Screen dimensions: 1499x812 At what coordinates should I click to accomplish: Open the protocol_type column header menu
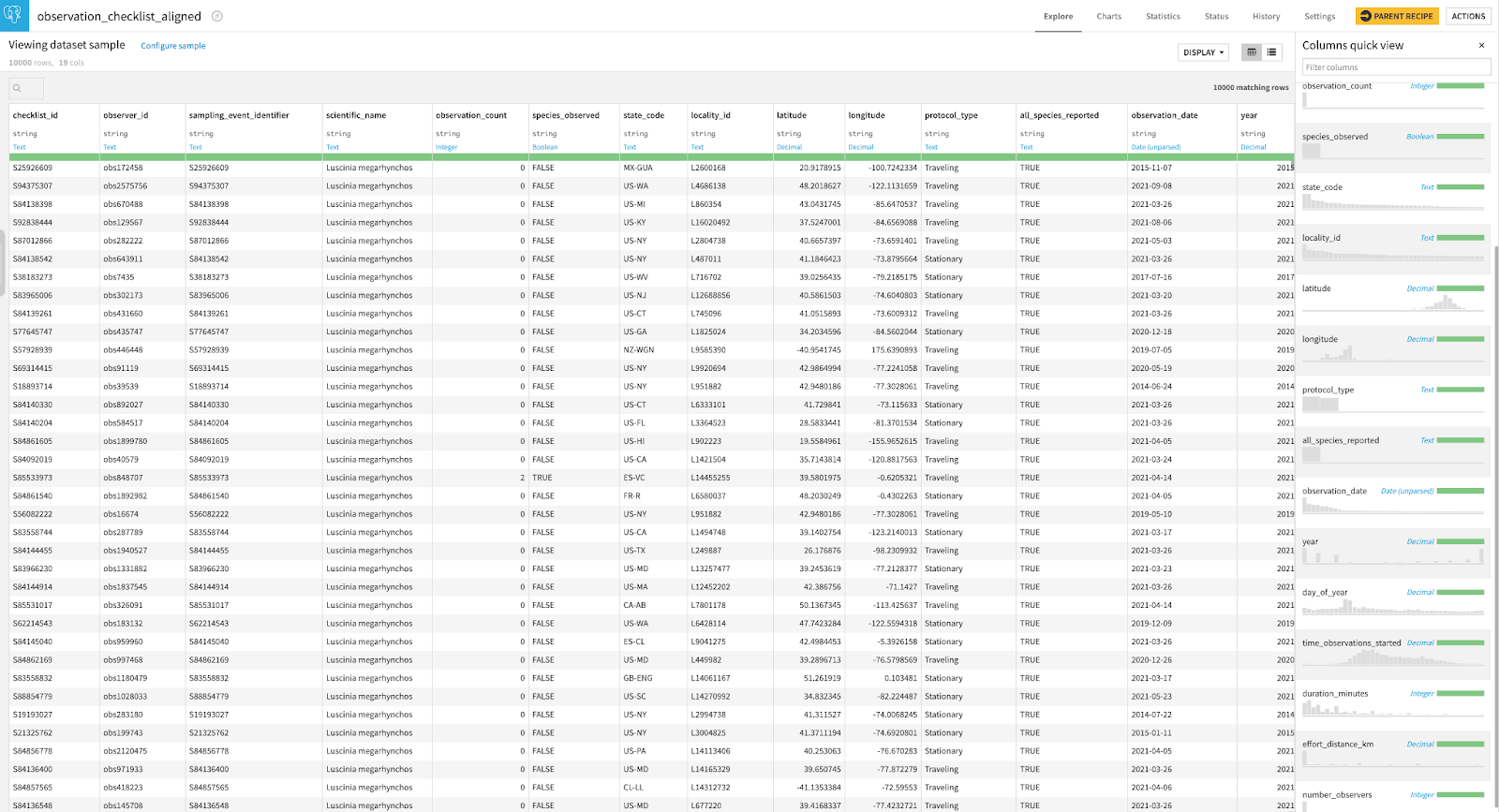point(951,115)
